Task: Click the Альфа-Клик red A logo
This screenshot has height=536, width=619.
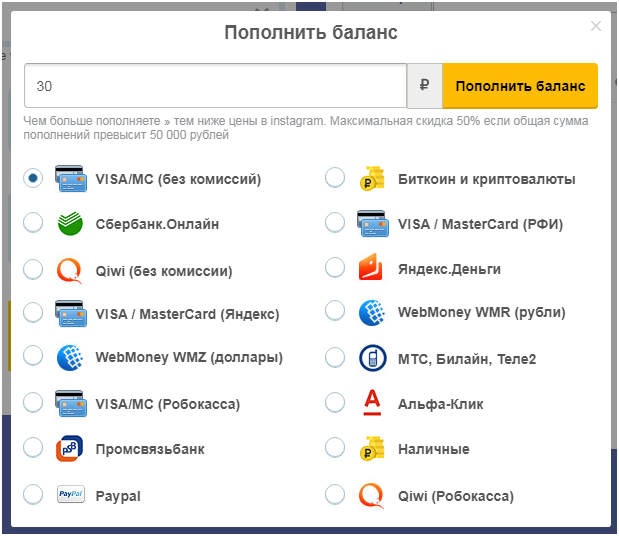Action: click(x=372, y=403)
